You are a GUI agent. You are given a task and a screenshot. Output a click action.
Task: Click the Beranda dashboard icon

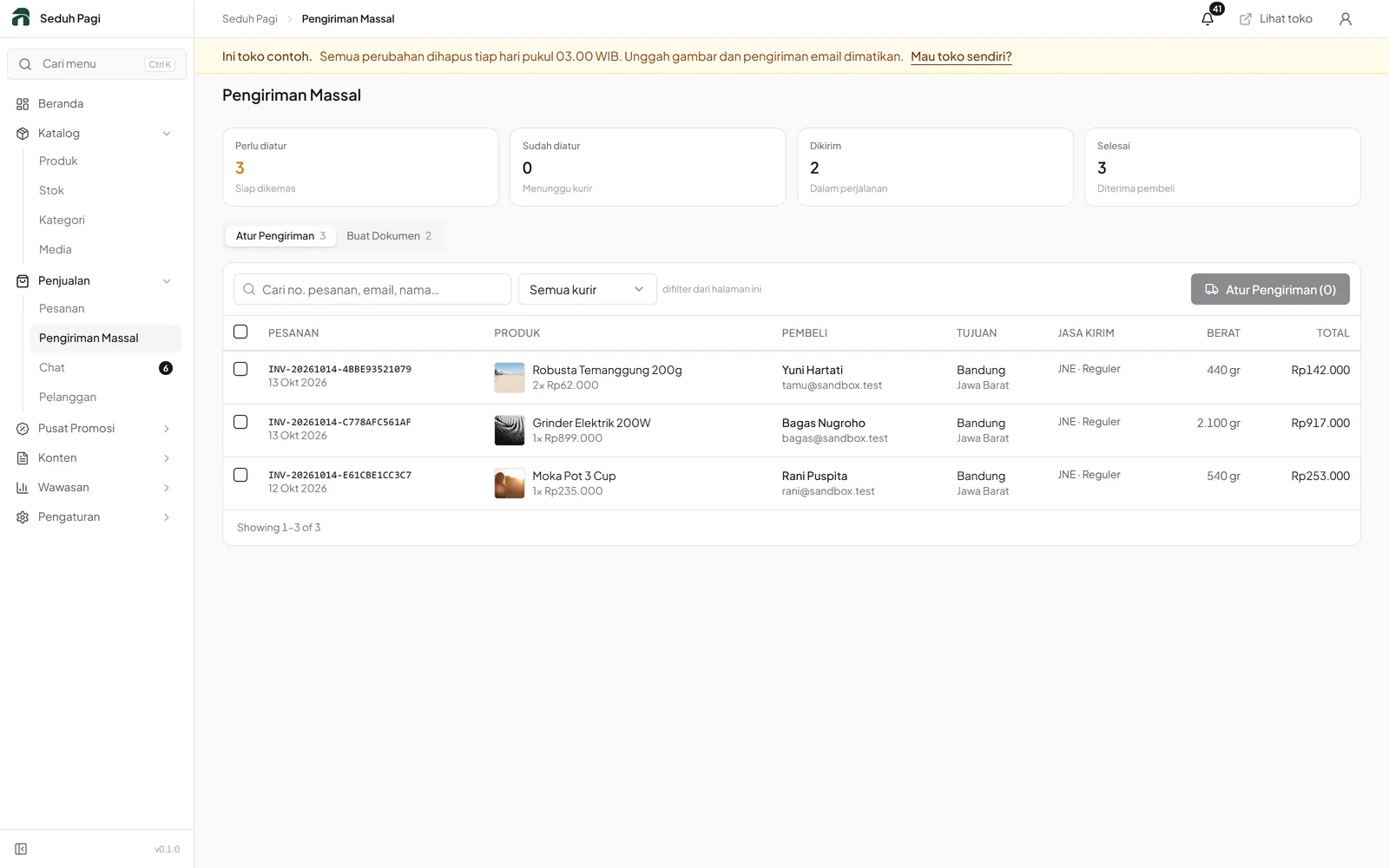(x=23, y=104)
